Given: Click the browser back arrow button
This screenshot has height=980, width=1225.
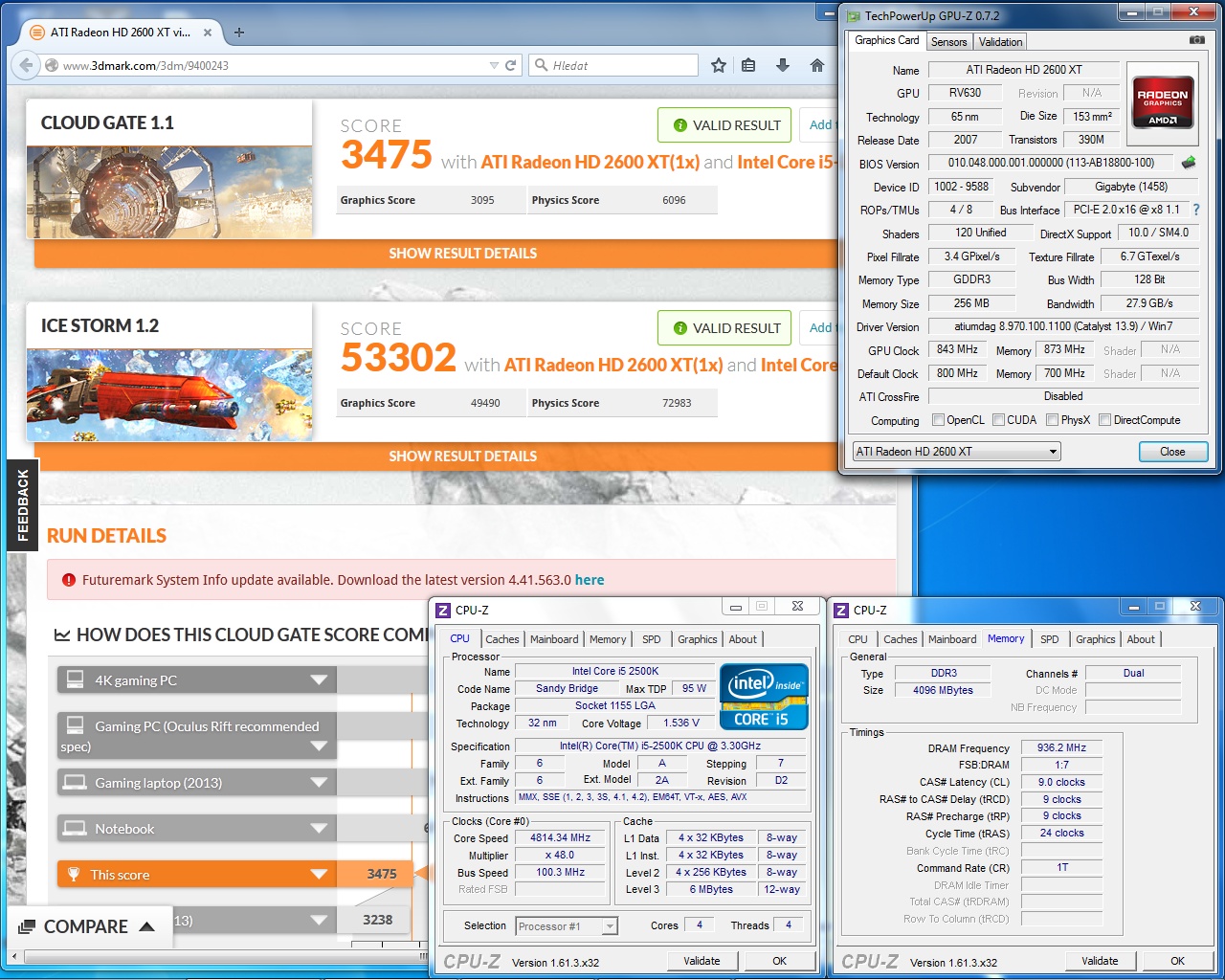Looking at the screenshot, I should [26, 65].
